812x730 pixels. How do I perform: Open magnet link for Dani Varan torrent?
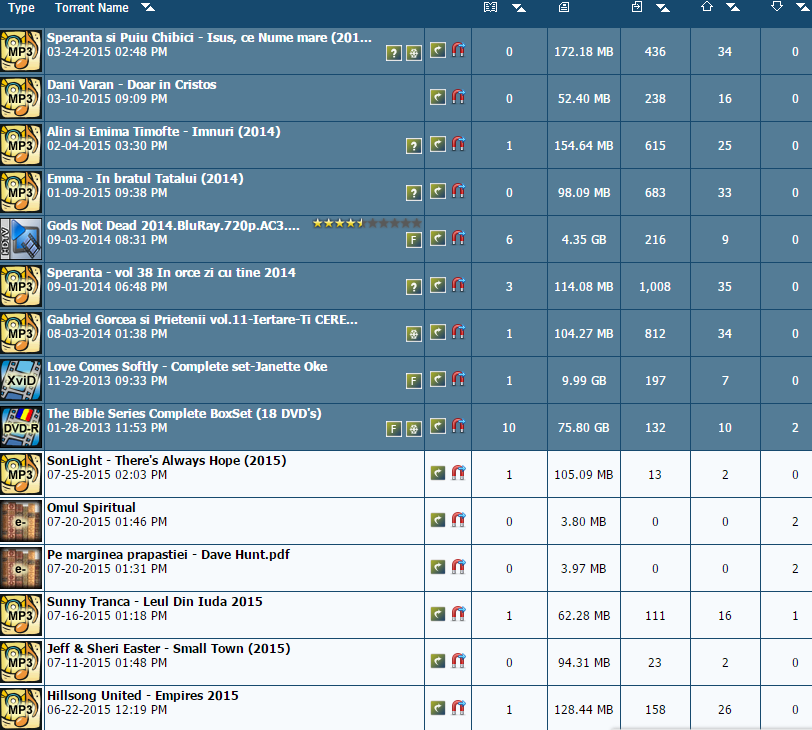pos(458,97)
